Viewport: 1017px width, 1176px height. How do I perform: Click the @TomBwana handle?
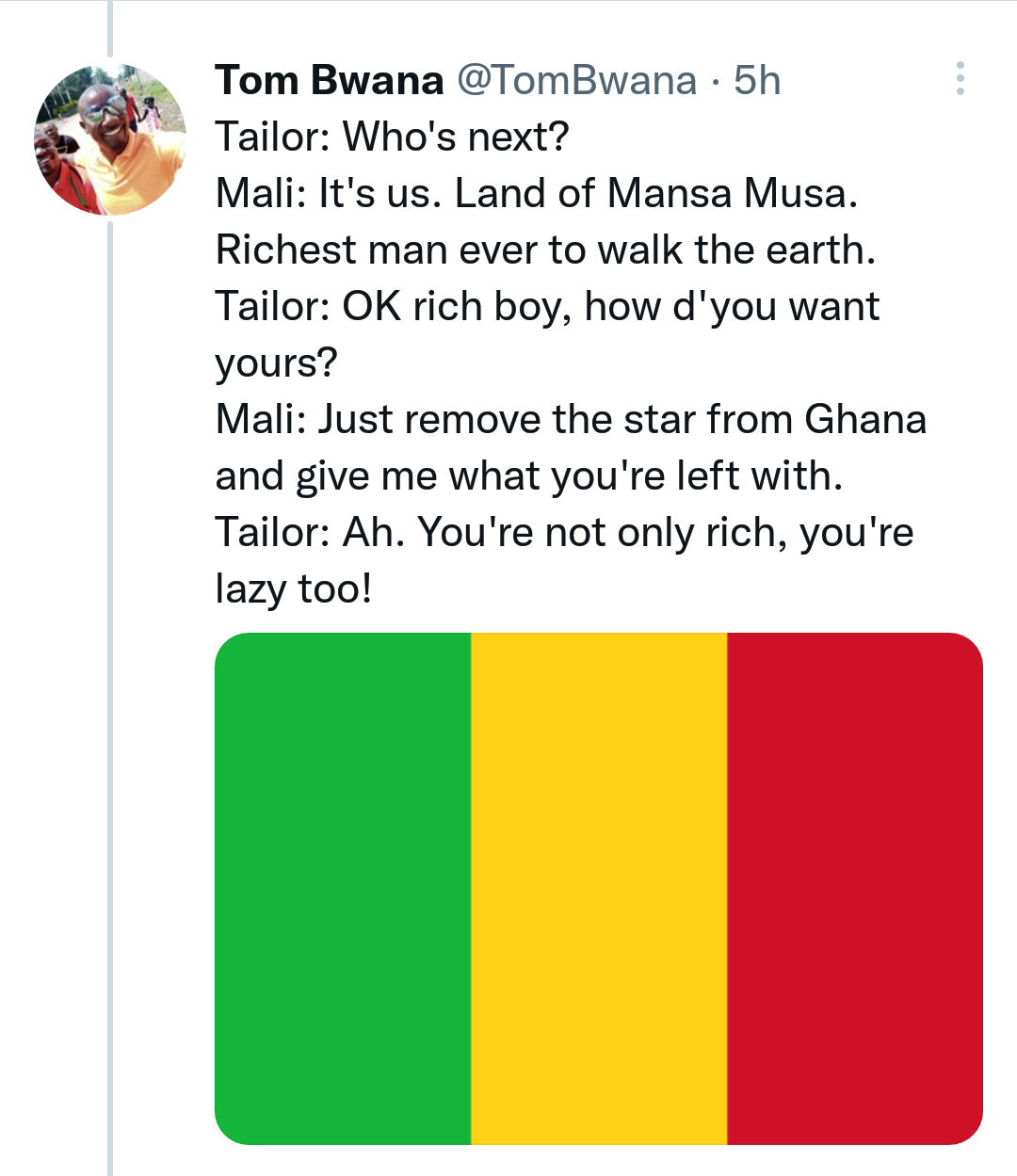point(576,81)
